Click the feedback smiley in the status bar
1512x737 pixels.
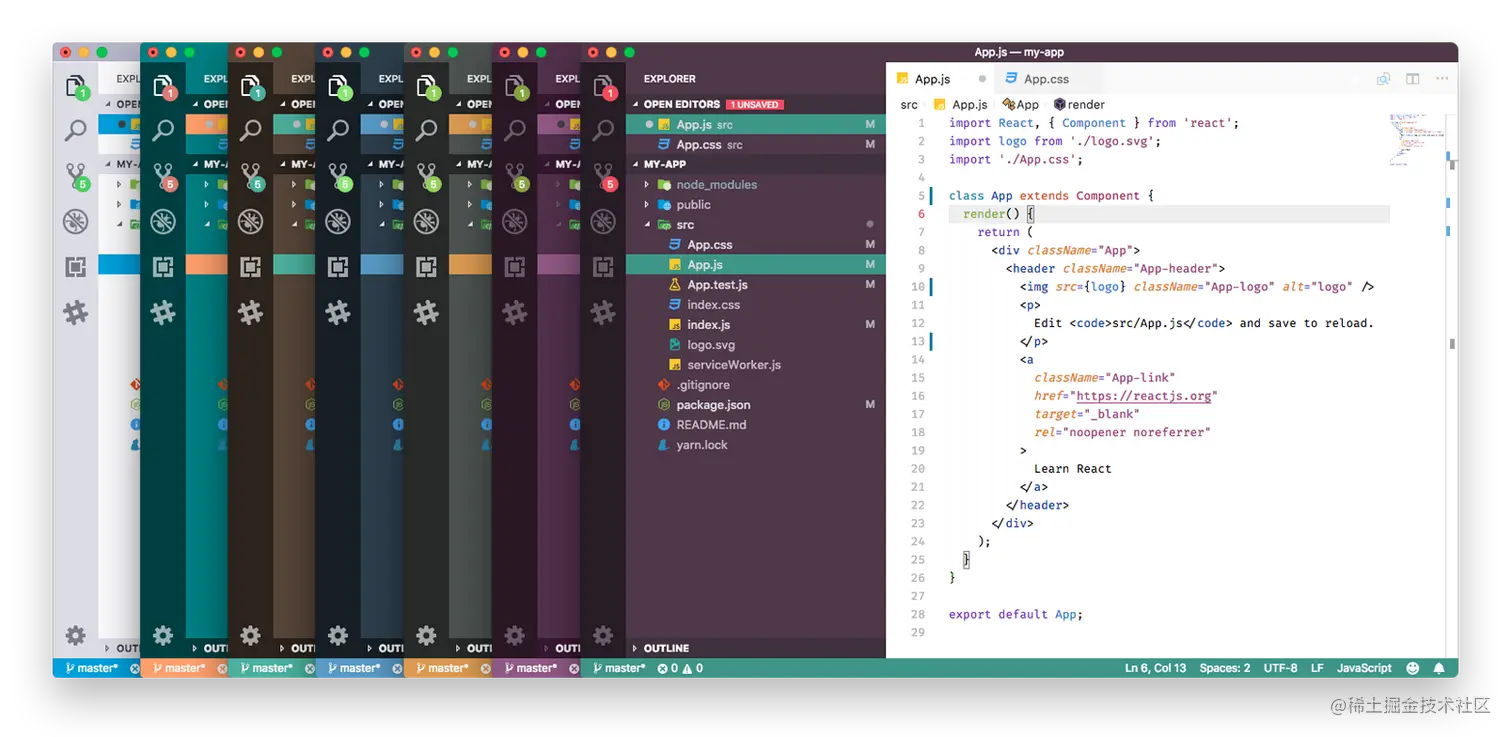point(1412,668)
